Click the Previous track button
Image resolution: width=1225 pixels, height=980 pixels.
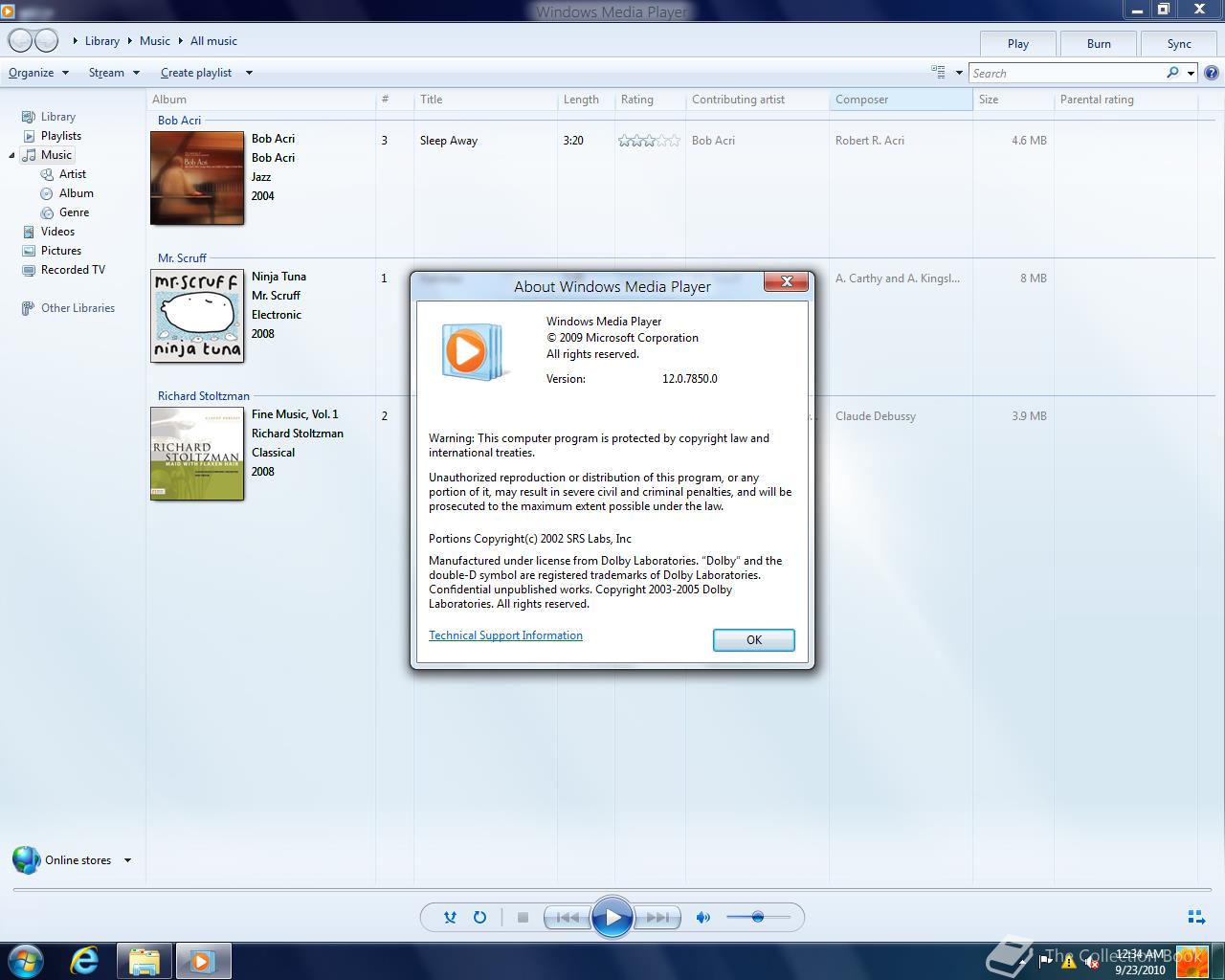[x=567, y=917]
